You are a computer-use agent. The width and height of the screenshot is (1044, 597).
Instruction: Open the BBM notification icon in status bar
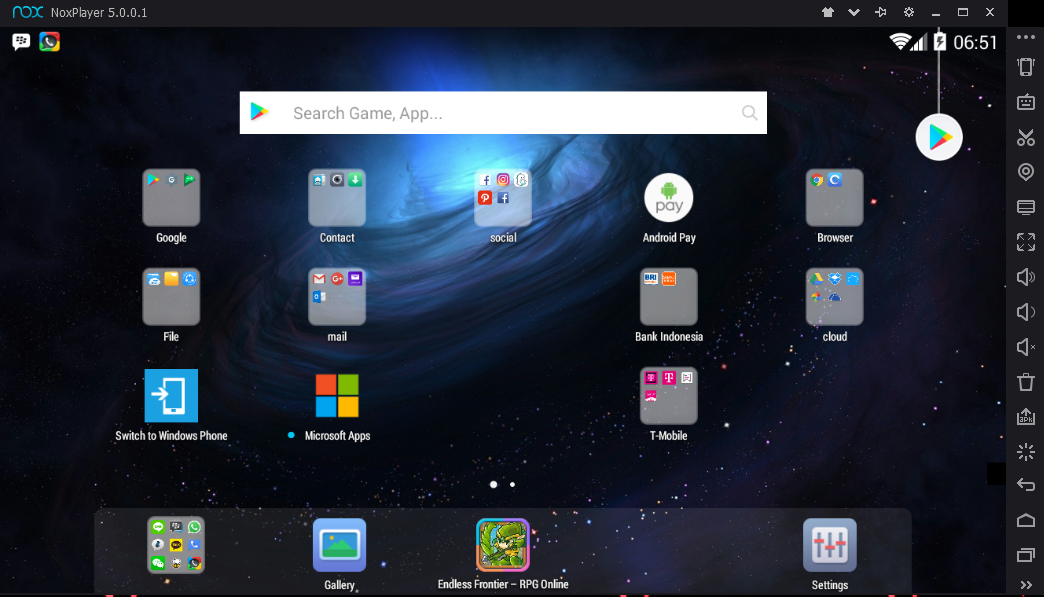pos(21,42)
